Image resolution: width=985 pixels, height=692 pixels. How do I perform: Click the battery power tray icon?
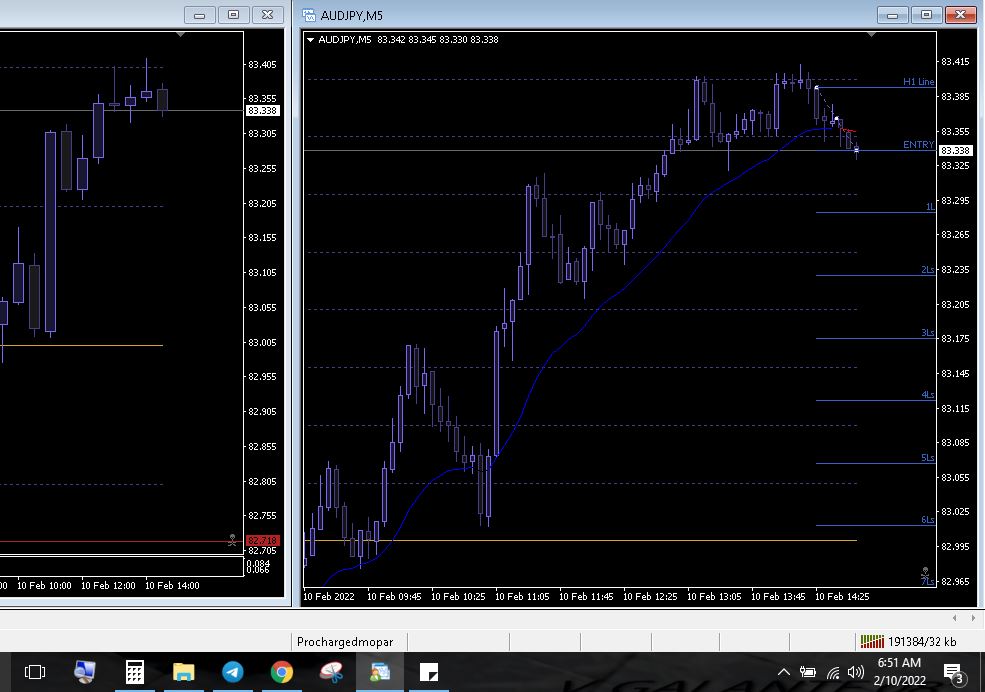coord(808,673)
